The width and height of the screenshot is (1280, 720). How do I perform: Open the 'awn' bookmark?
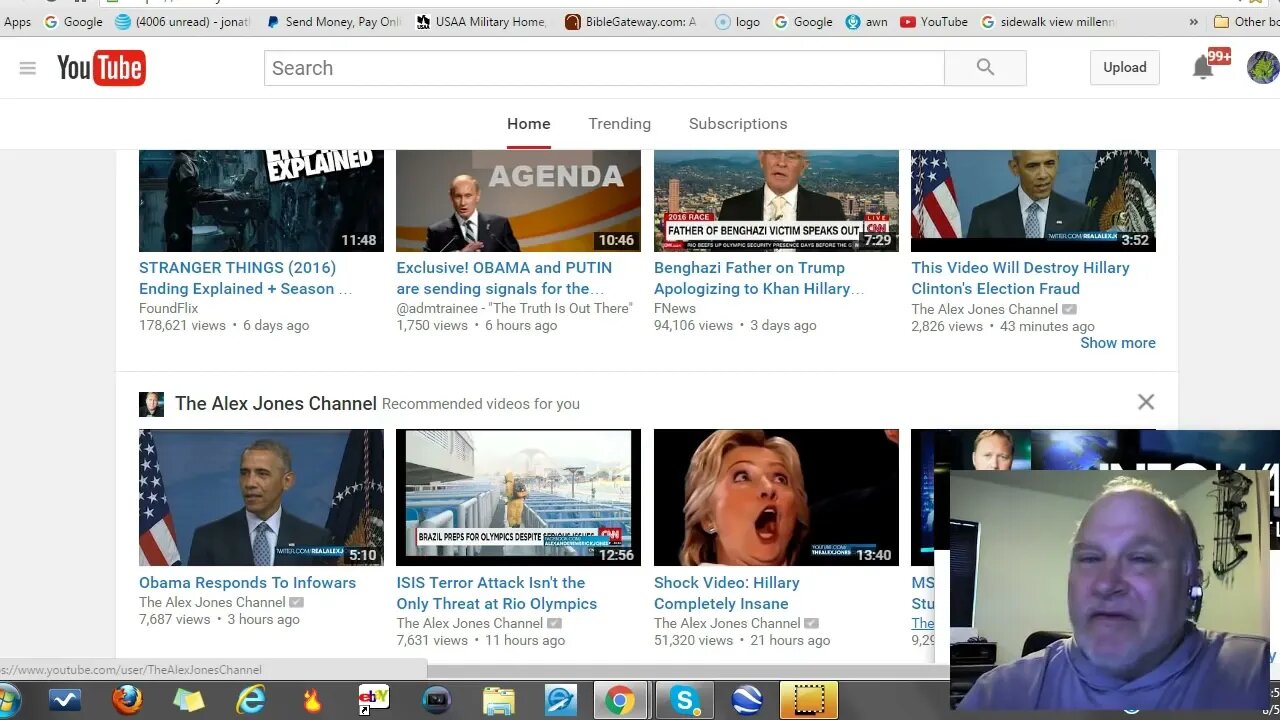pos(866,21)
